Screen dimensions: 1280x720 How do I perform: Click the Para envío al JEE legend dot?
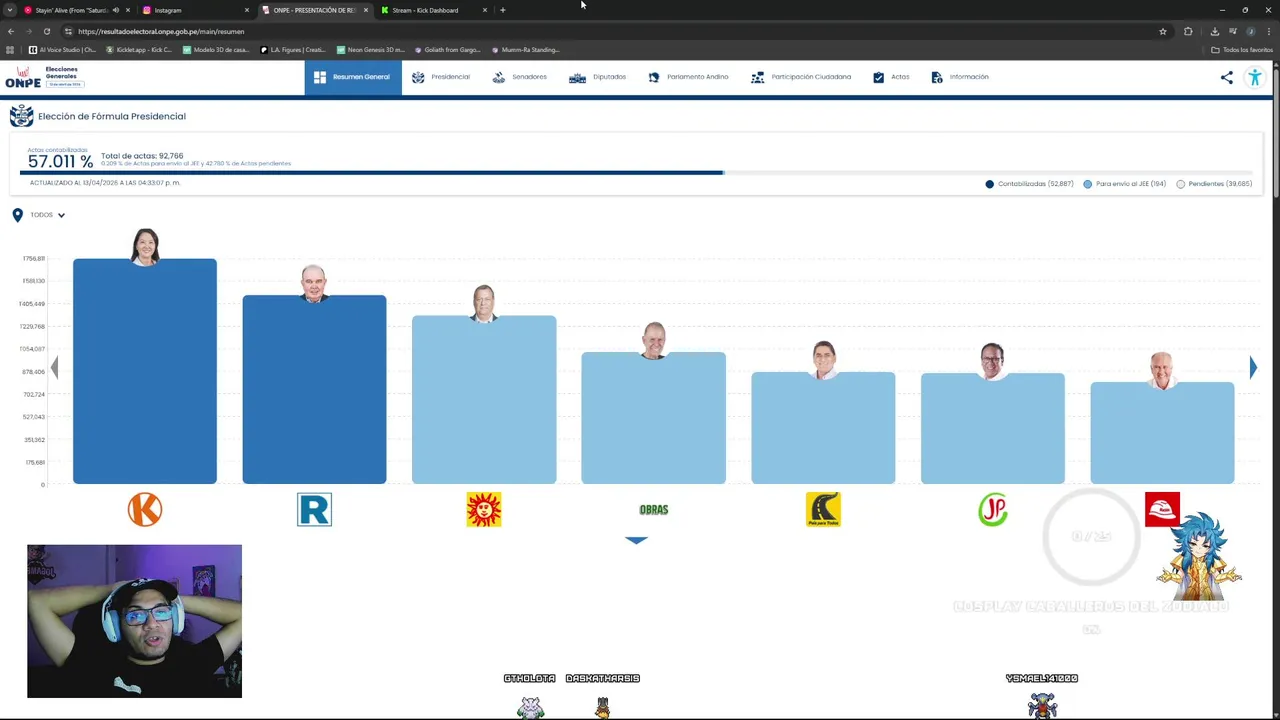point(1088,184)
